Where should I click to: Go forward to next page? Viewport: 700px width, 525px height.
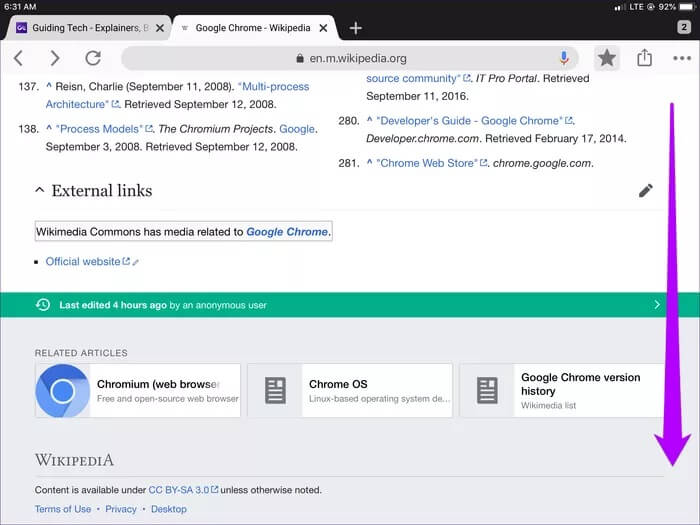point(54,58)
